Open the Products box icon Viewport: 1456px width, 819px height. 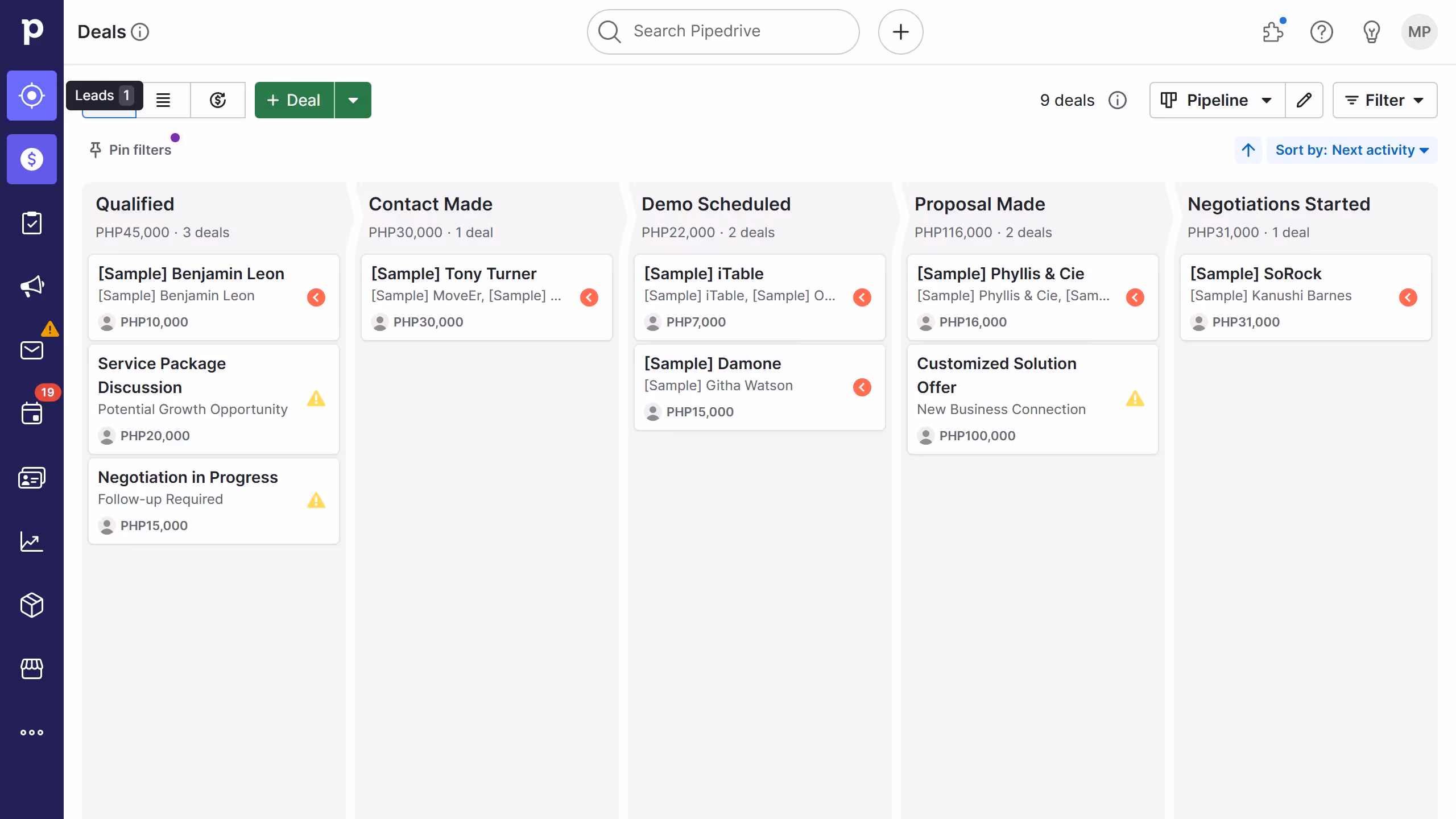click(31, 605)
